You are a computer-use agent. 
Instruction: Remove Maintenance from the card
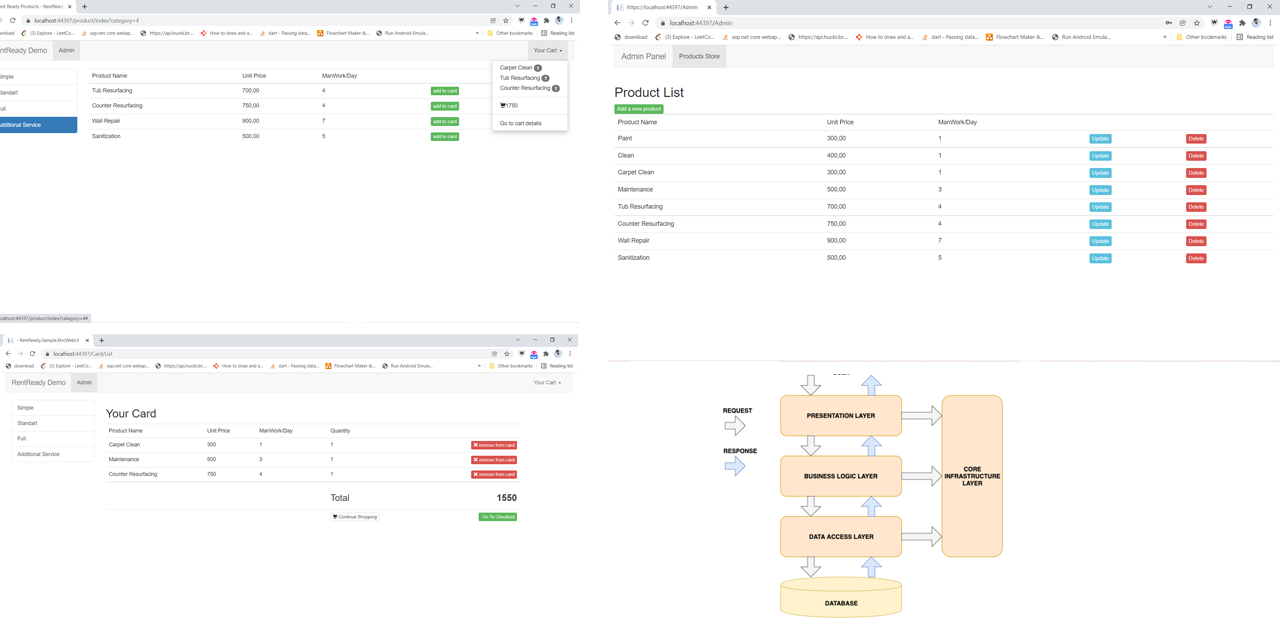coord(494,460)
